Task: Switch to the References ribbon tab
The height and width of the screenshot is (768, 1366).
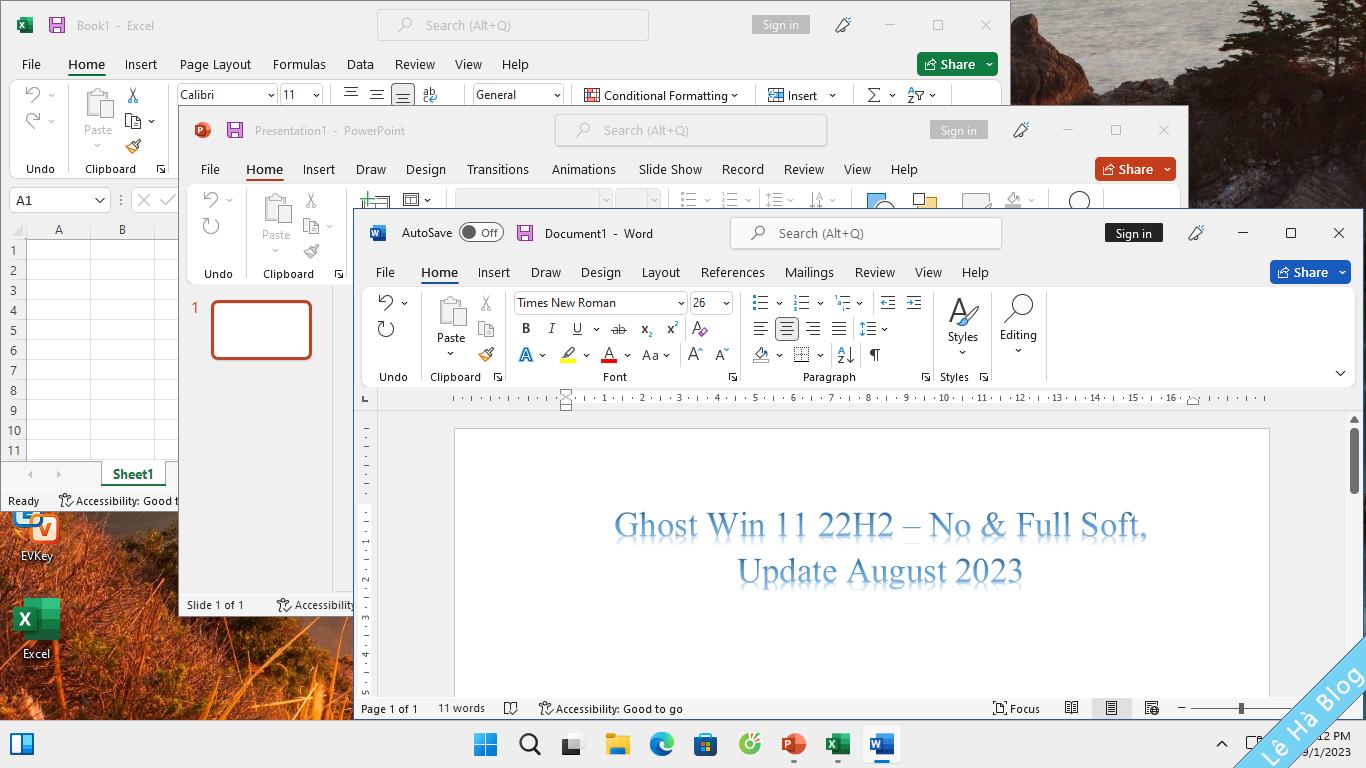Action: pos(732,272)
